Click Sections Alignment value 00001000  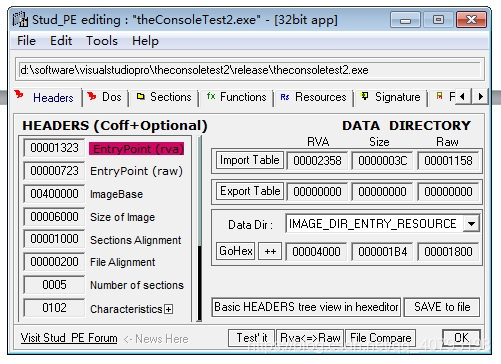54,239
